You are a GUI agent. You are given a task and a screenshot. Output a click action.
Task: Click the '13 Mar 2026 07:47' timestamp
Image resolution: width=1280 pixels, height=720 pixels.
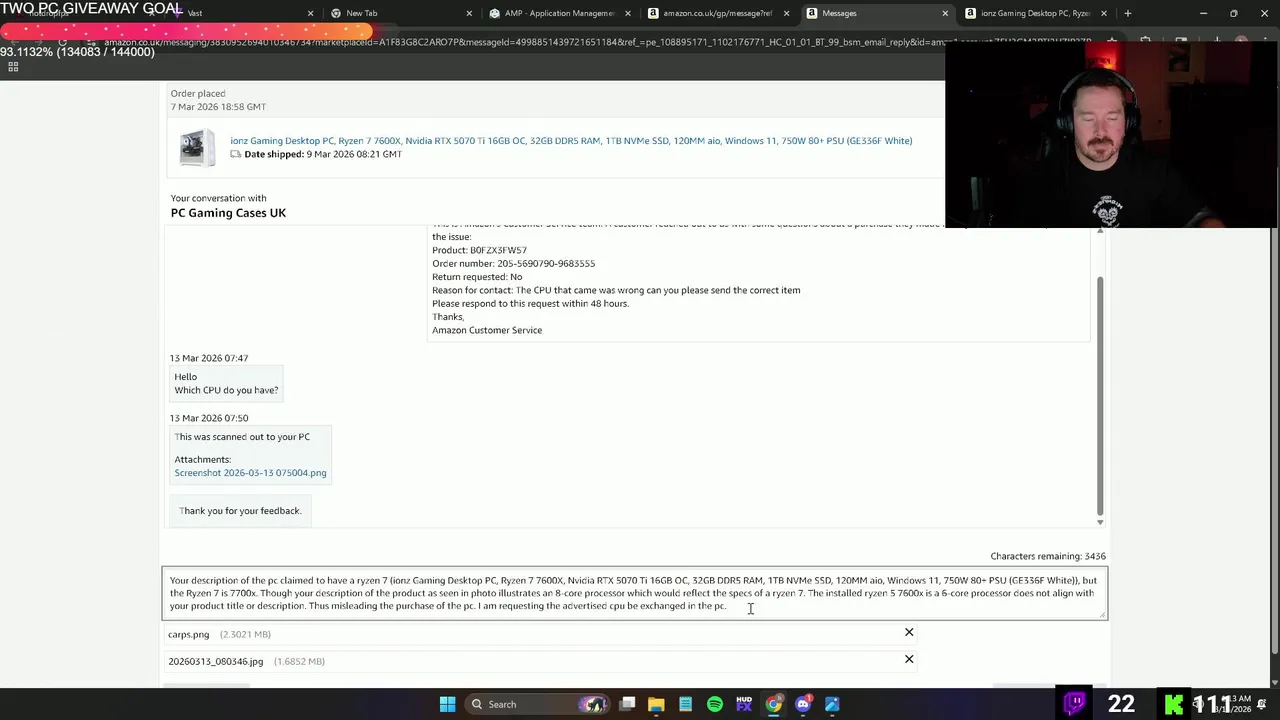[209, 358]
